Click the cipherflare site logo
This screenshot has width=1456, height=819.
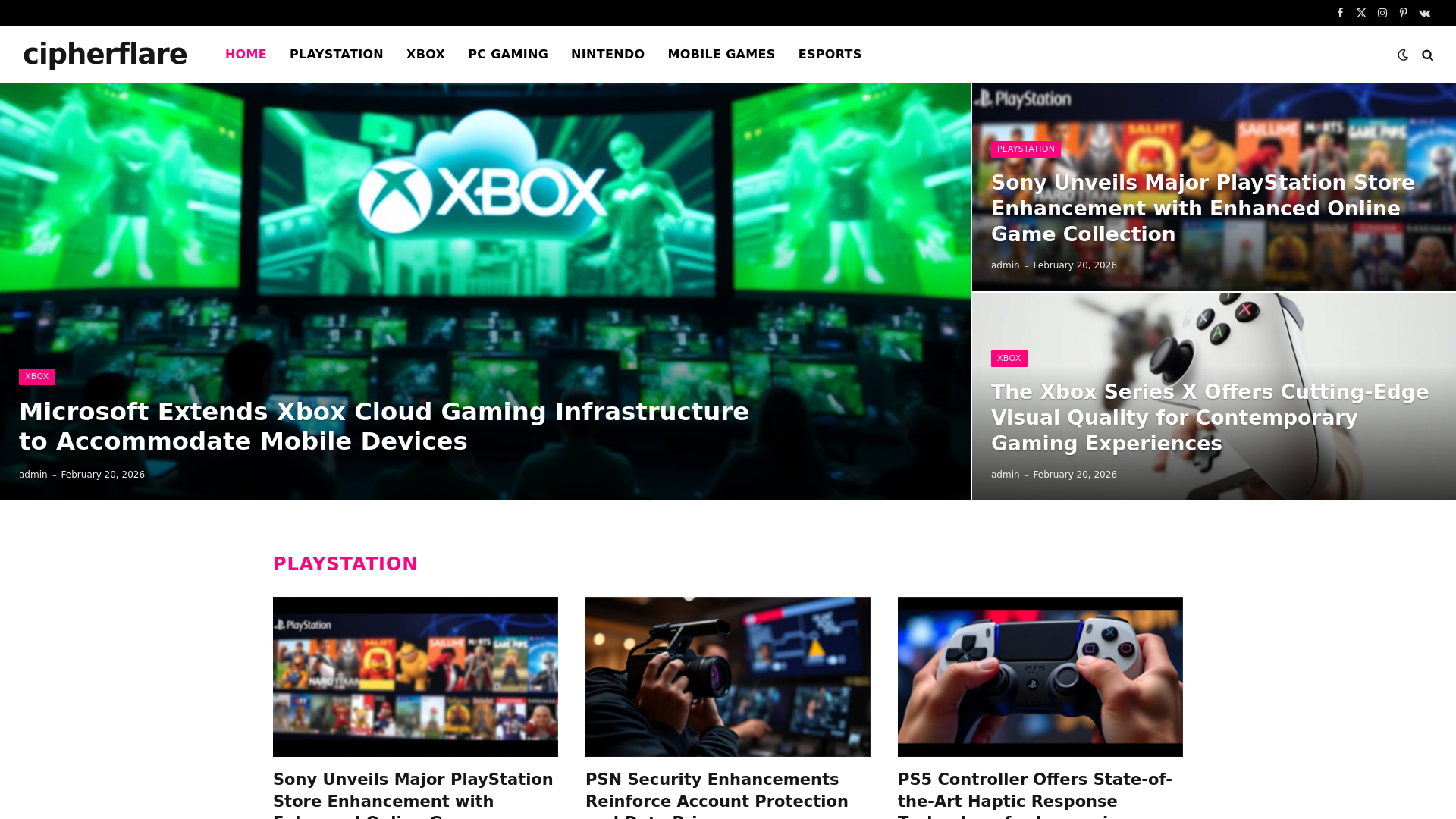[105, 54]
